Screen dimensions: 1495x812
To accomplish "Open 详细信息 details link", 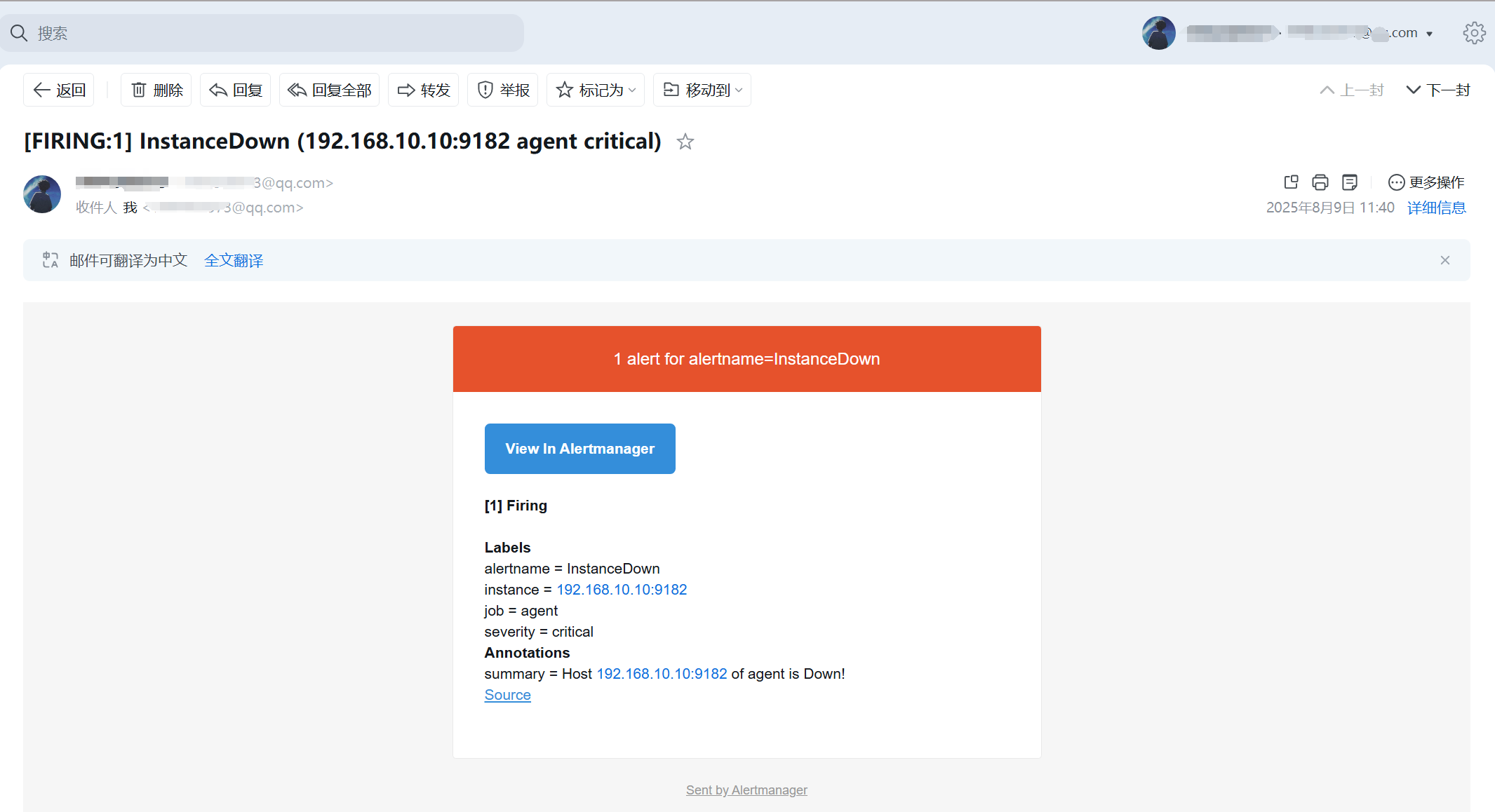I will coord(1437,208).
